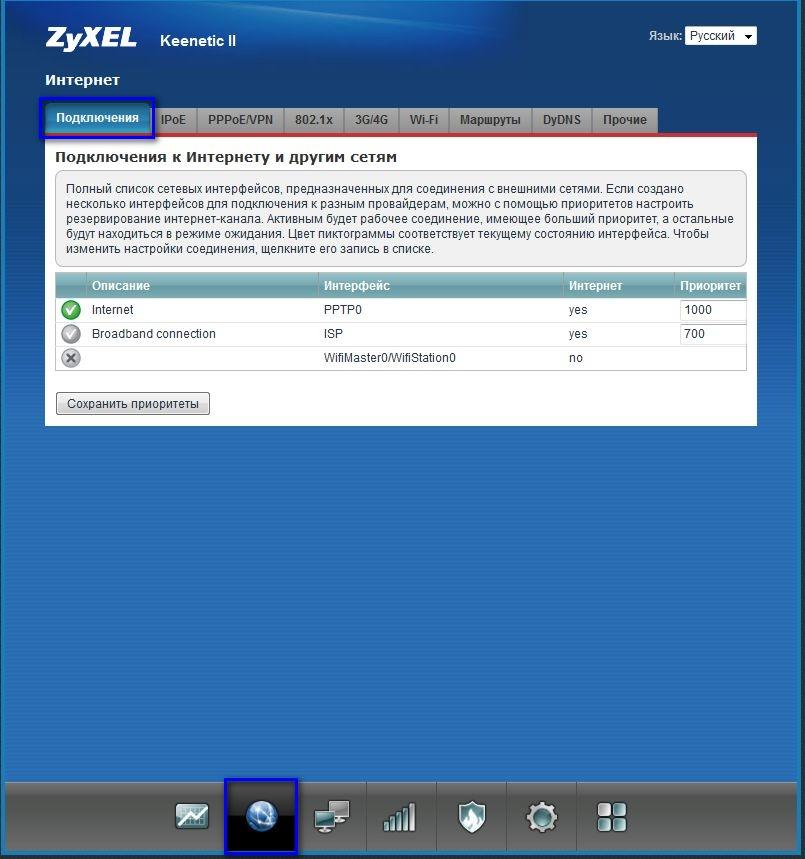Switch to the Wi-Fi tab
805x859 pixels.
pyautogui.click(x=424, y=119)
